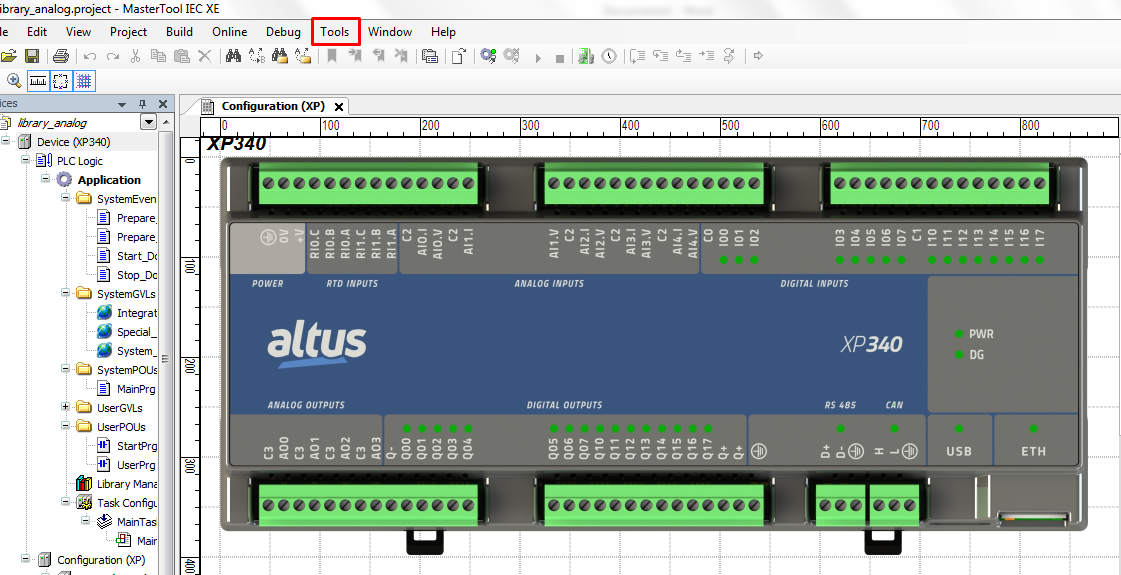Click the Open Project folder icon
1121x575 pixels.
coord(9,56)
